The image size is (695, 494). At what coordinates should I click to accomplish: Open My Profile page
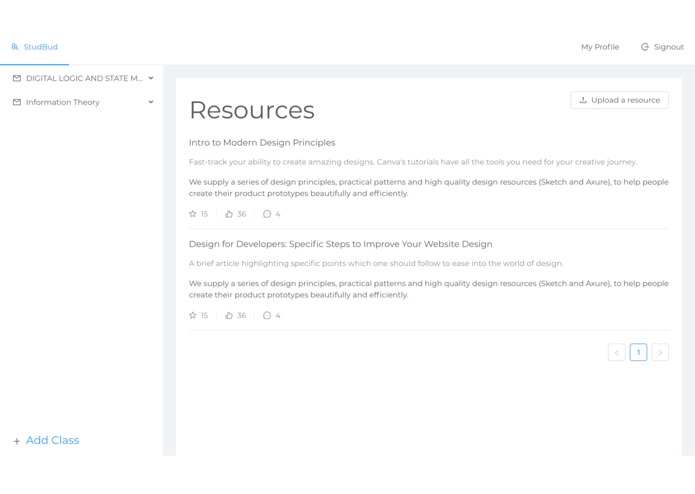(600, 47)
